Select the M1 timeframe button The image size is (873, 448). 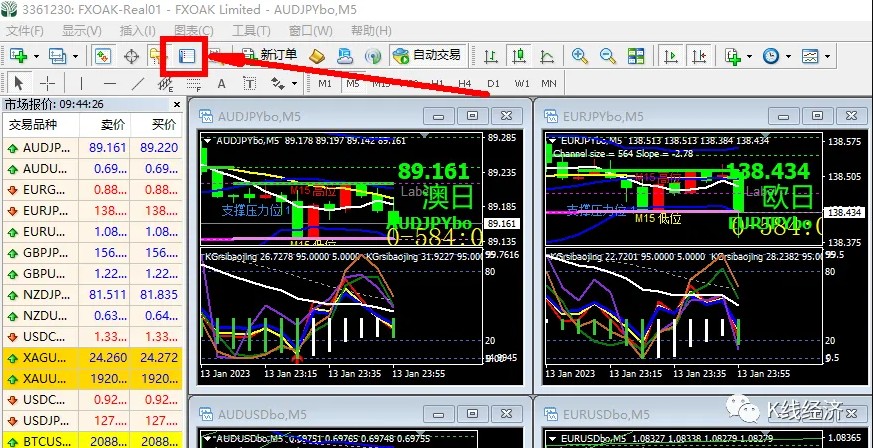tap(325, 83)
